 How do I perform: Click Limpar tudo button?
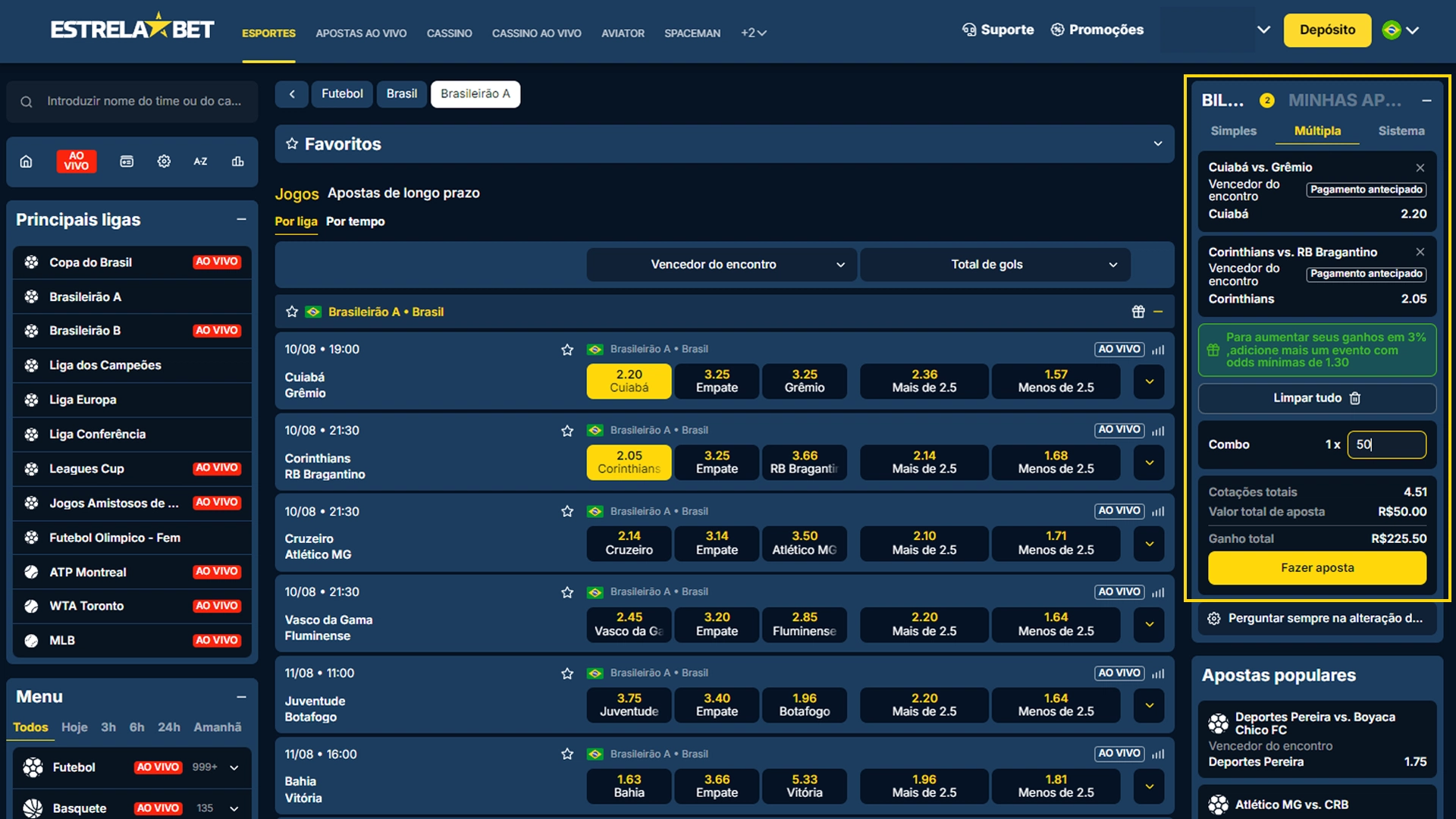[x=1317, y=398]
